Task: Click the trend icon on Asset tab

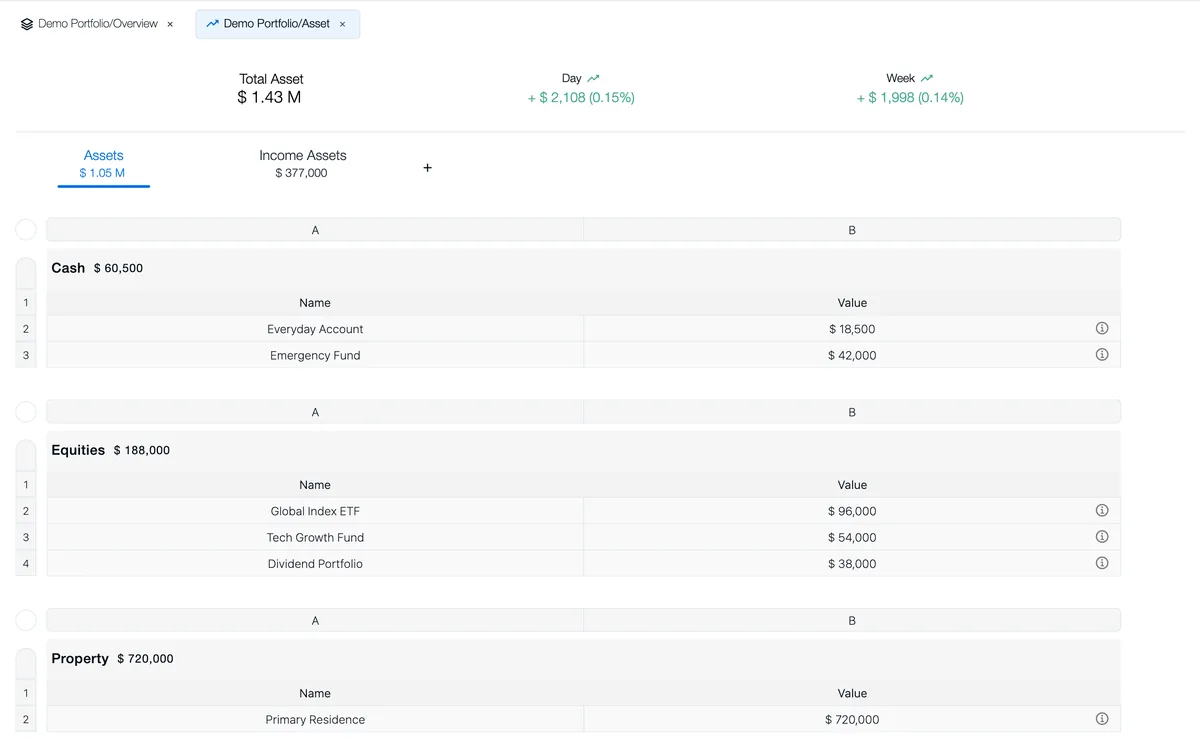Action: pos(212,24)
